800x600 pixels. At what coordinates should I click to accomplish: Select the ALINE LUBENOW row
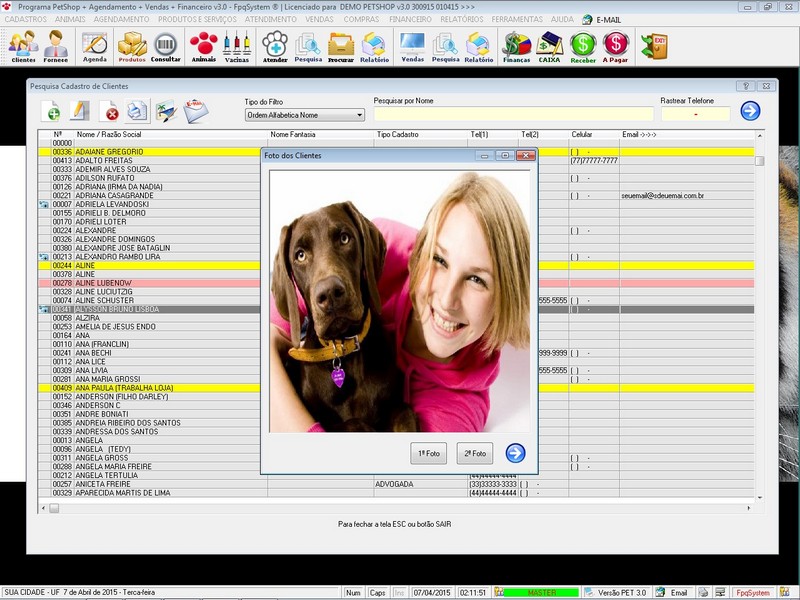point(396,283)
